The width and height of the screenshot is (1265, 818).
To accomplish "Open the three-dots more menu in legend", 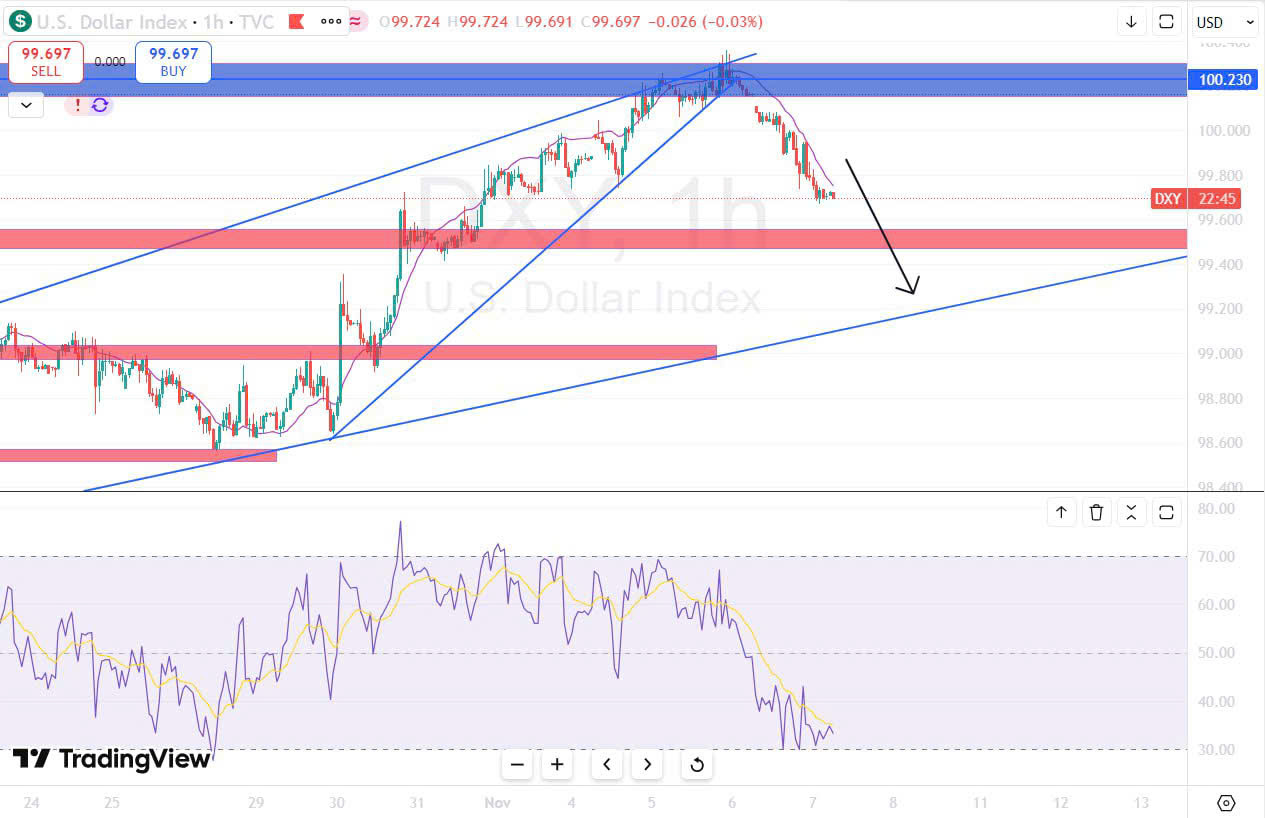I will pyautogui.click(x=331, y=21).
